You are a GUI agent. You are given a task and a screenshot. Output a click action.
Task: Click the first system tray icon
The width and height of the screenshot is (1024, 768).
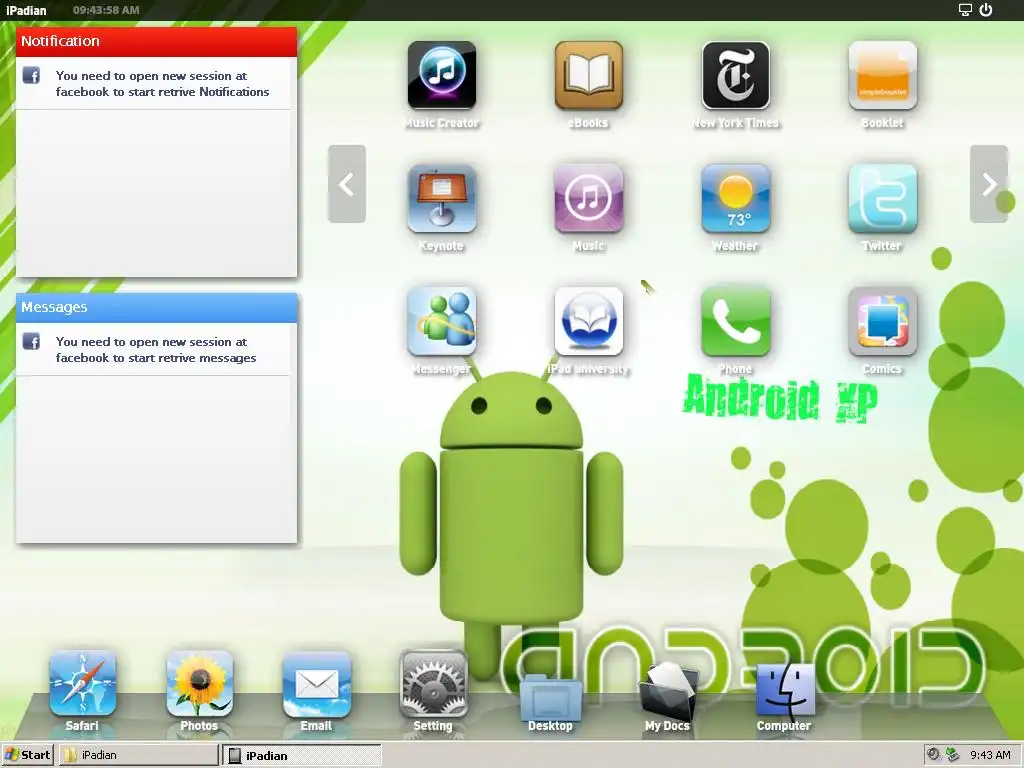[x=934, y=754]
